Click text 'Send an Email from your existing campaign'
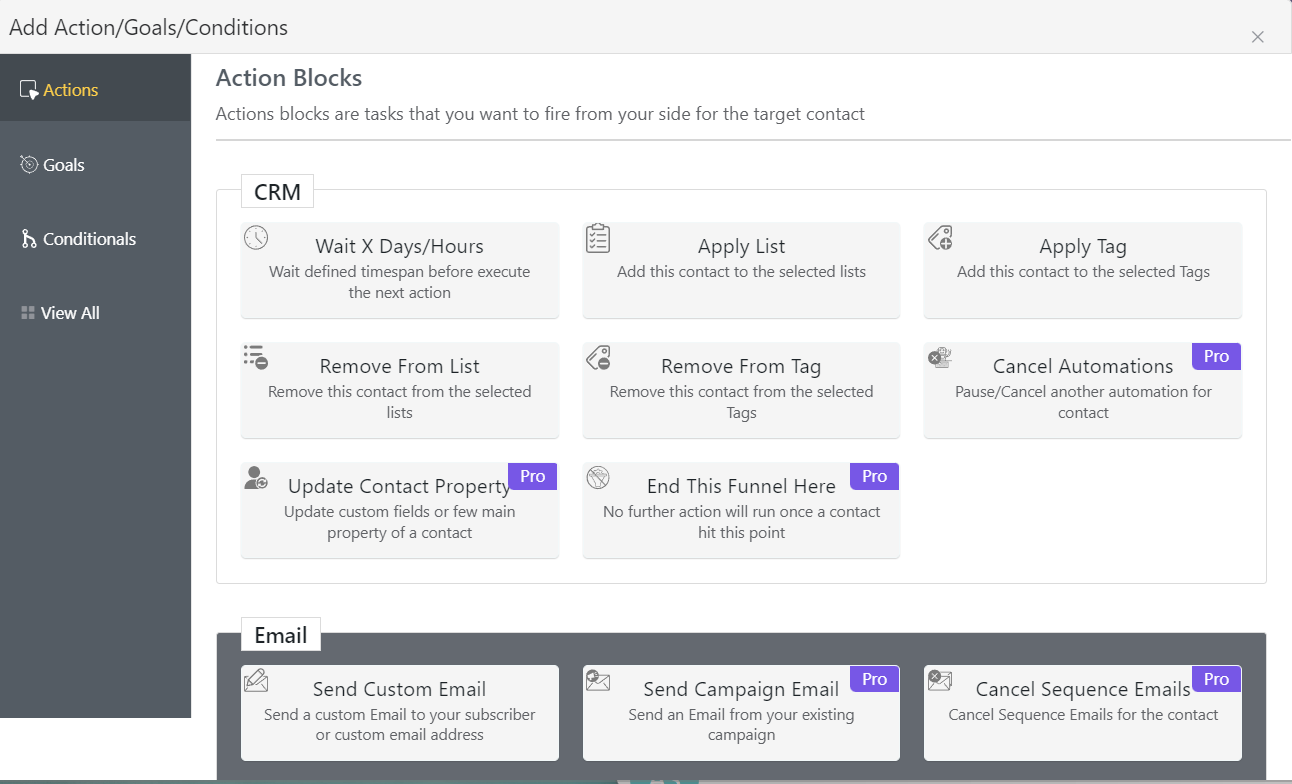Screen dimensions: 1292x784 tap(741, 725)
